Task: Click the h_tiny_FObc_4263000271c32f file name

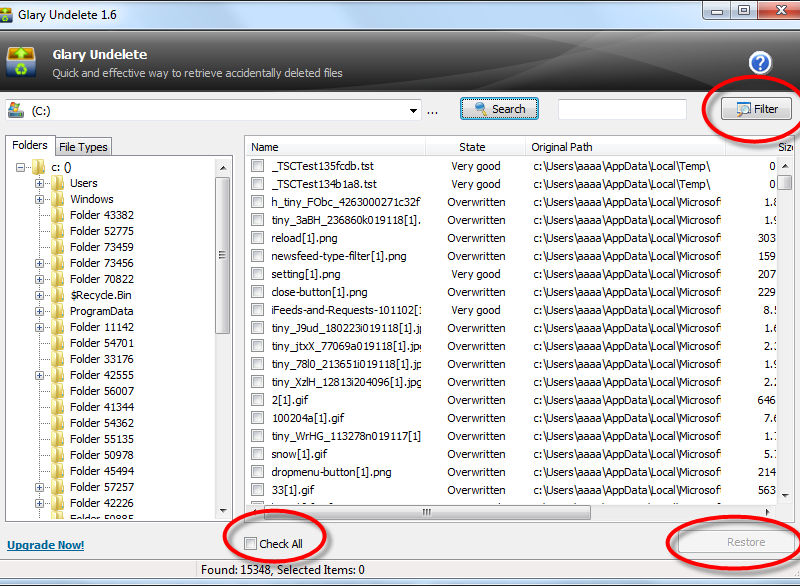Action: pos(346,202)
